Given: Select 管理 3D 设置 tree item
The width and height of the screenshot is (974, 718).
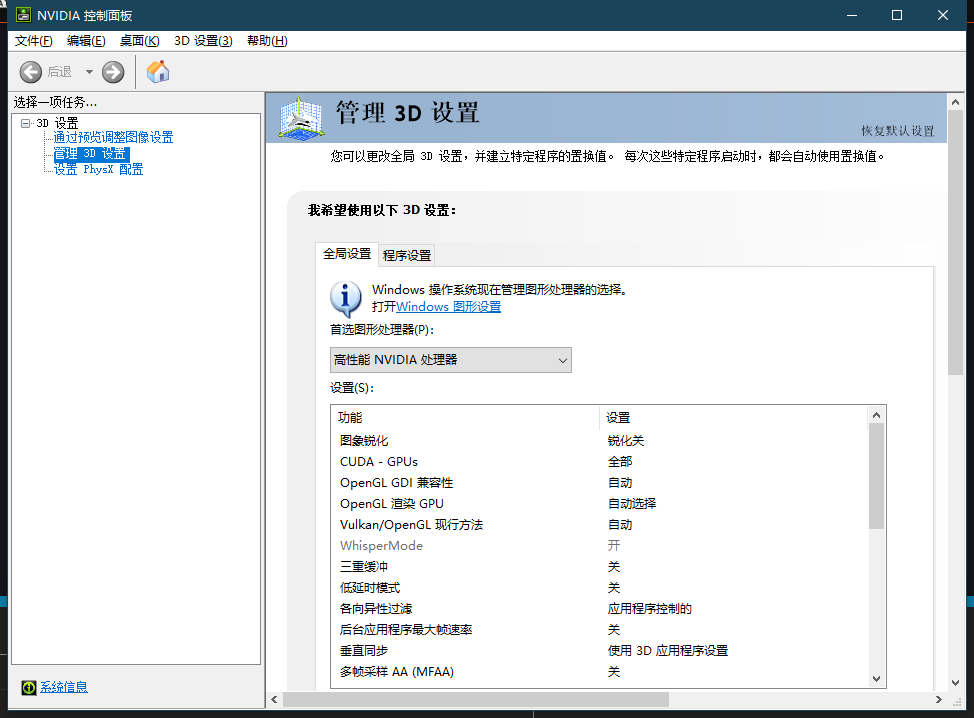Looking at the screenshot, I should click(x=91, y=153).
